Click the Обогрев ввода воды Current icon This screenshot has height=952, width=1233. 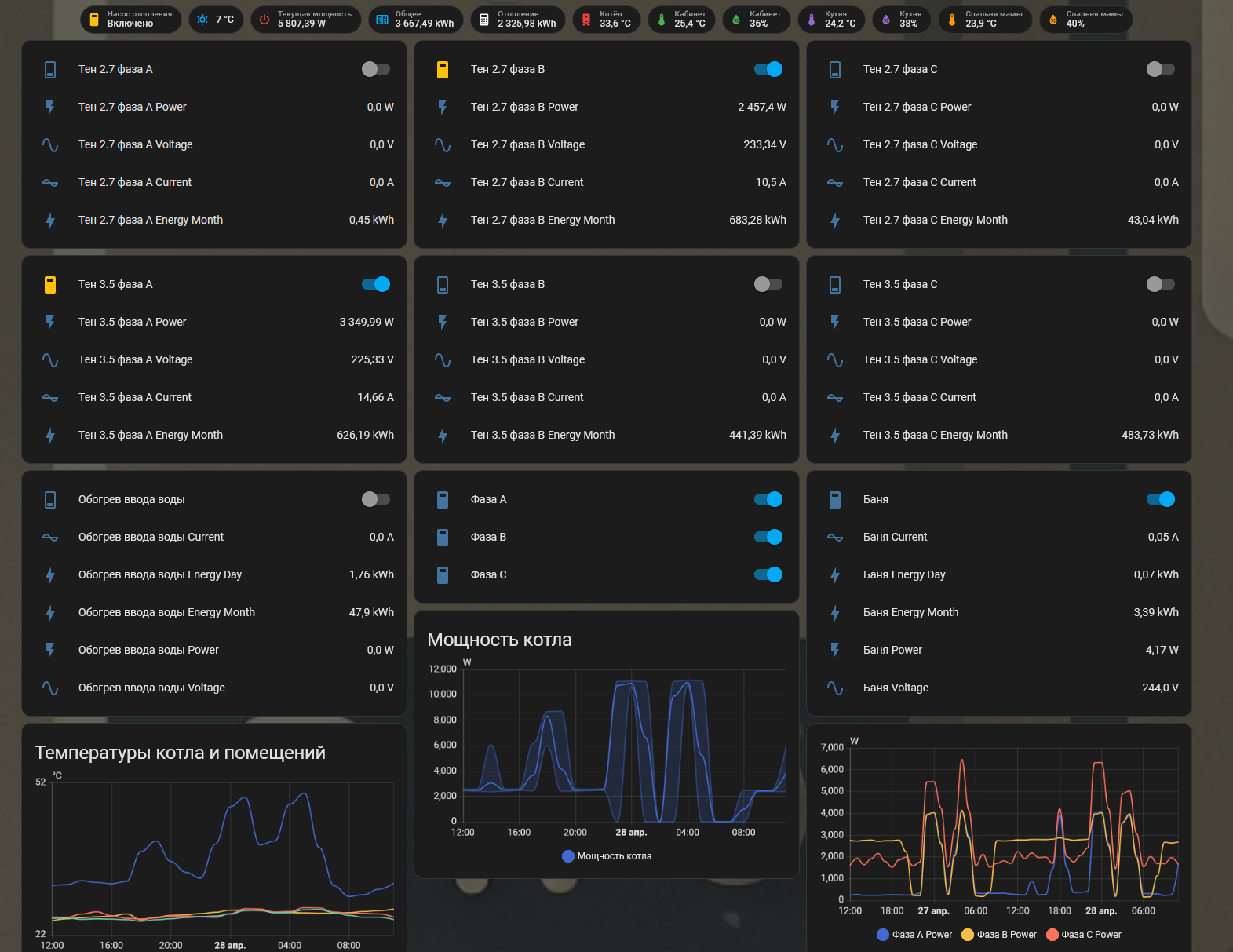[50, 538]
